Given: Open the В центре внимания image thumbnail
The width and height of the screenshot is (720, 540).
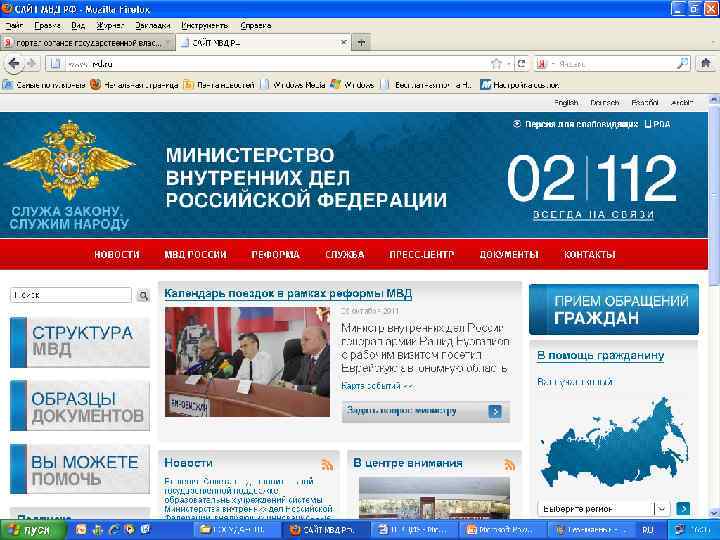Looking at the screenshot, I should (434, 498).
